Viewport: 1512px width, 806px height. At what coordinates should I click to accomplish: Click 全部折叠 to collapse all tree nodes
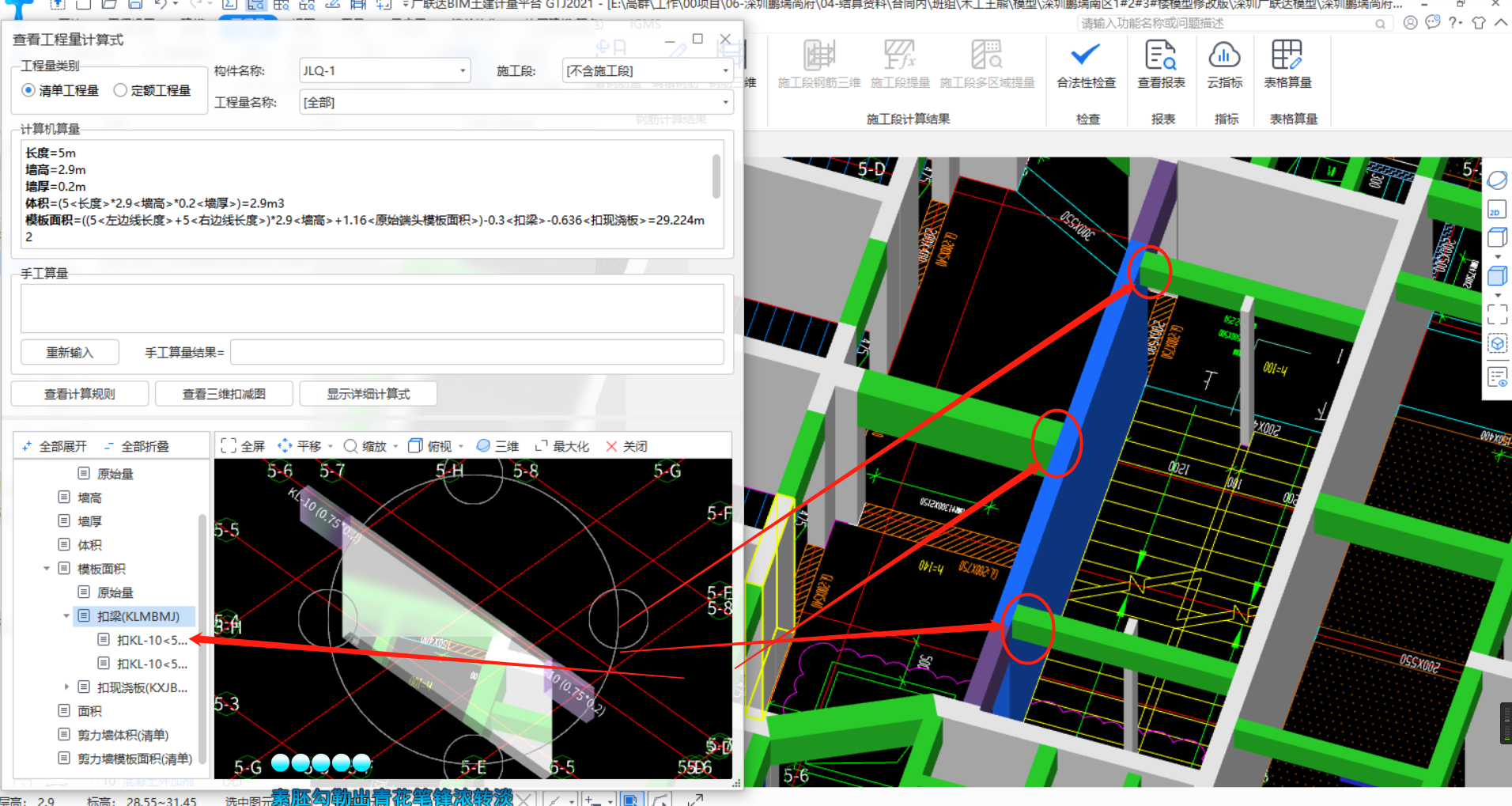(137, 446)
